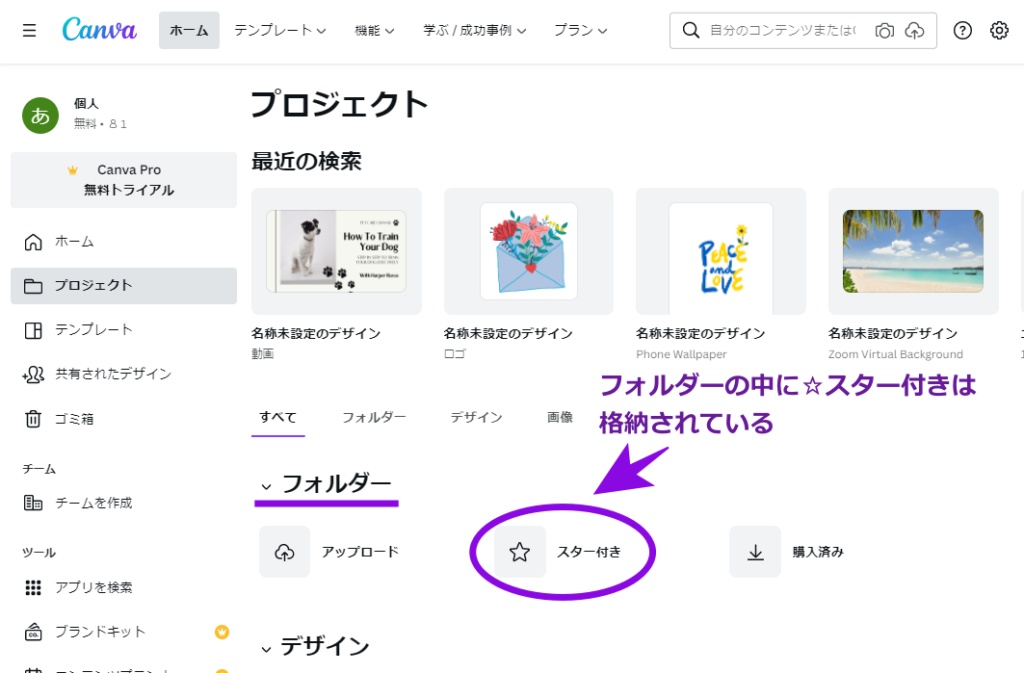Click the green あ profile avatar
1024x673 pixels.
[x=40, y=116]
